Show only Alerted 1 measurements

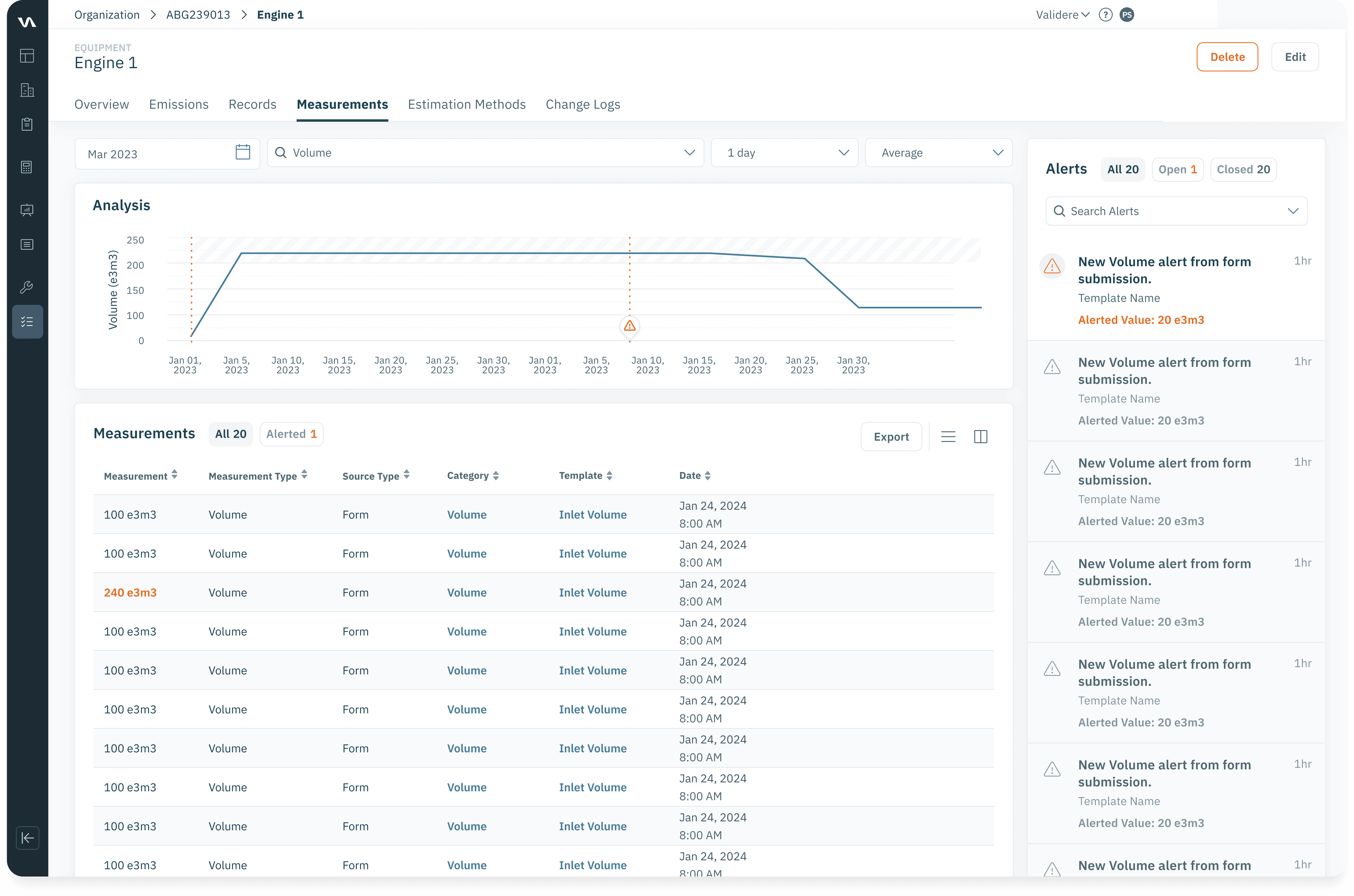point(291,434)
